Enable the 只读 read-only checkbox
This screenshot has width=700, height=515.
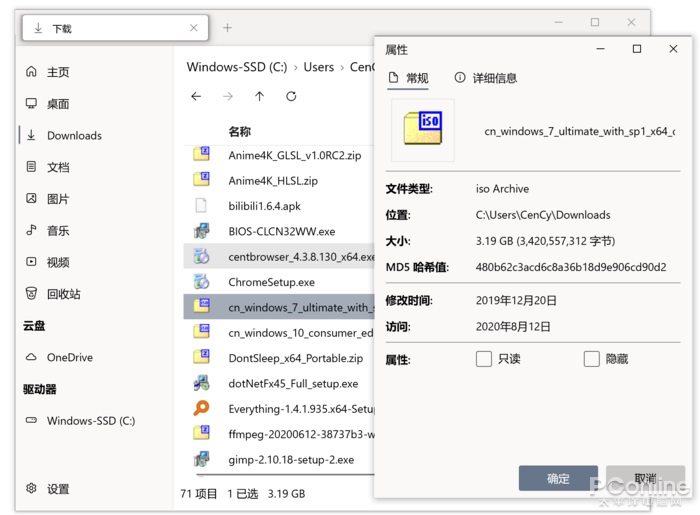tap(483, 358)
